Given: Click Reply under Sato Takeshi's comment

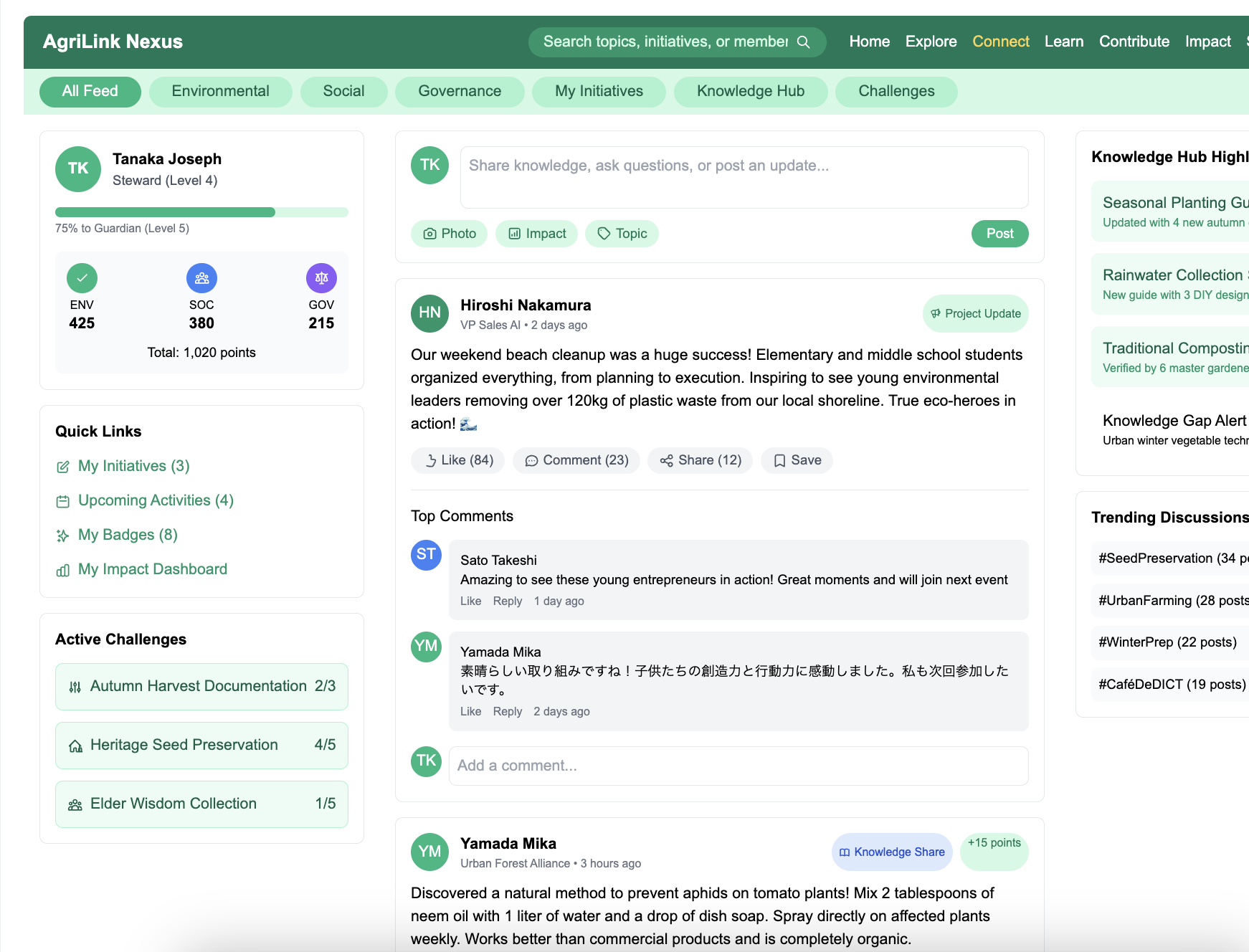Looking at the screenshot, I should coord(508,601).
